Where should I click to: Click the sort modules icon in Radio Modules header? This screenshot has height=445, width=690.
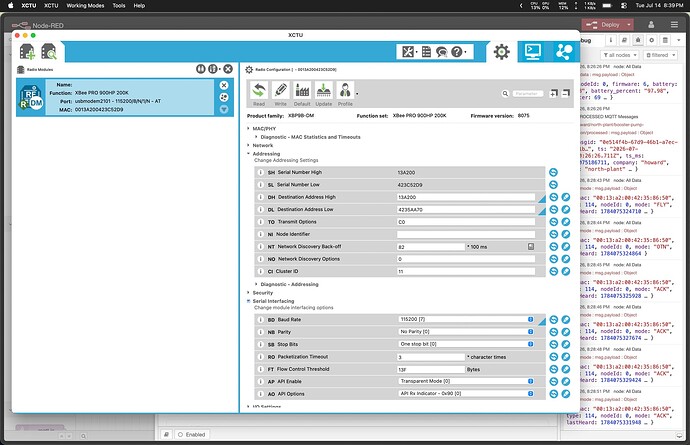point(214,69)
